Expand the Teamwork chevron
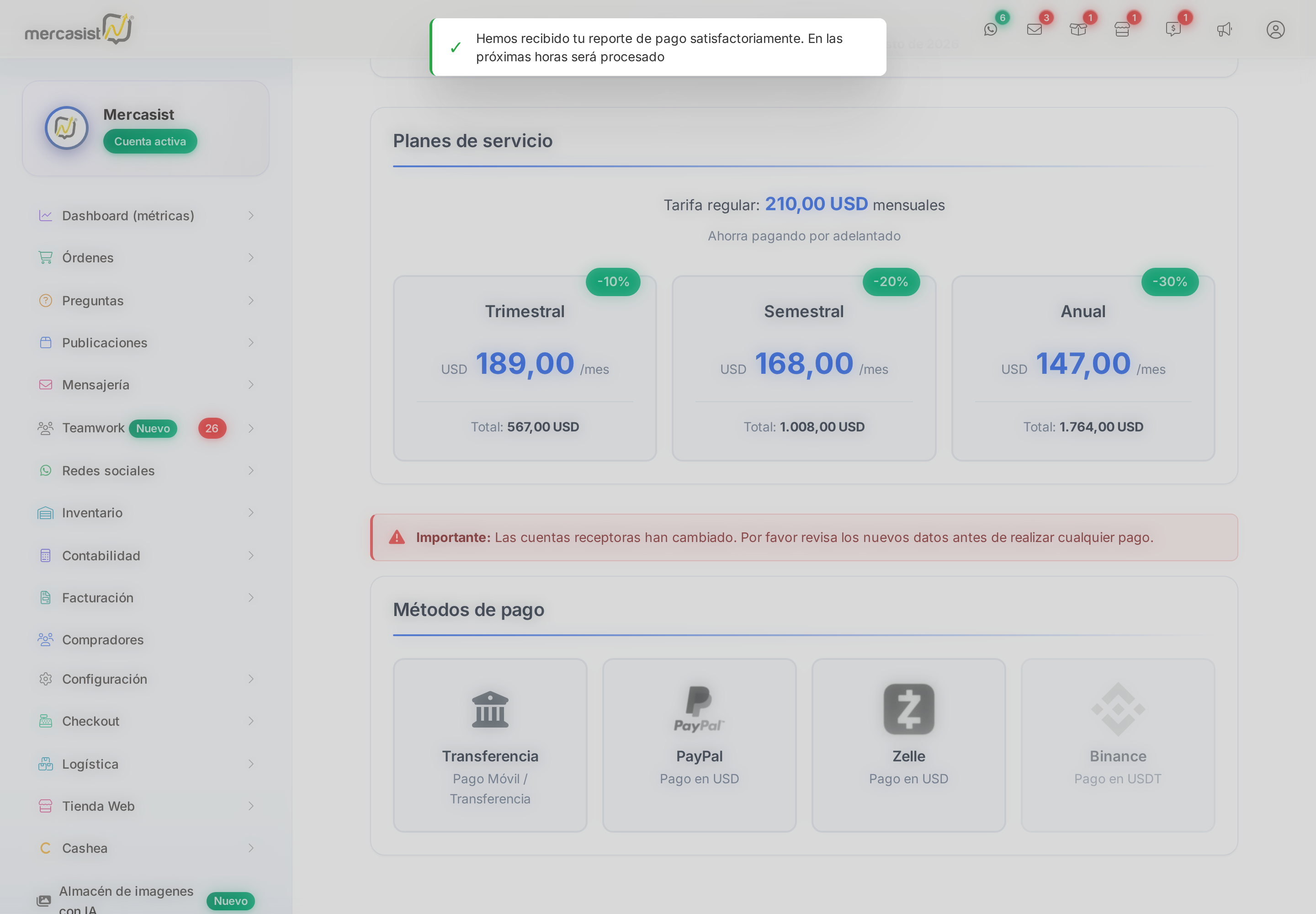Screen dimensions: 1316x914 pyautogui.click(x=251, y=428)
